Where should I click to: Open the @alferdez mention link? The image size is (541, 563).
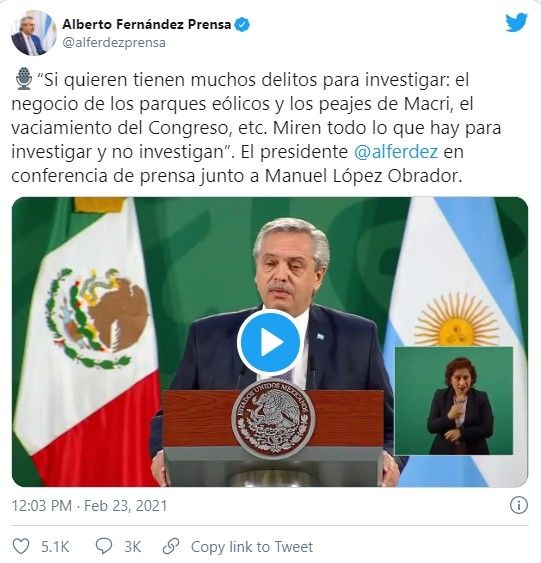point(396,152)
